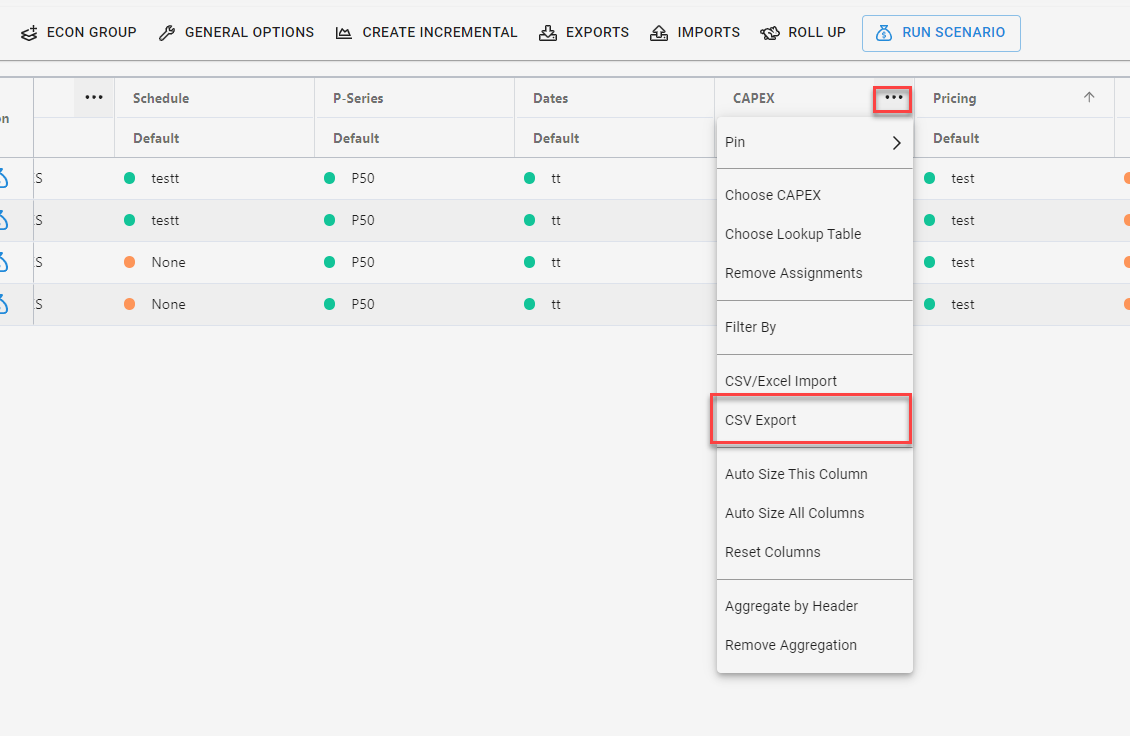Open the EXPORTS button
This screenshot has height=736, width=1130.
pos(584,33)
